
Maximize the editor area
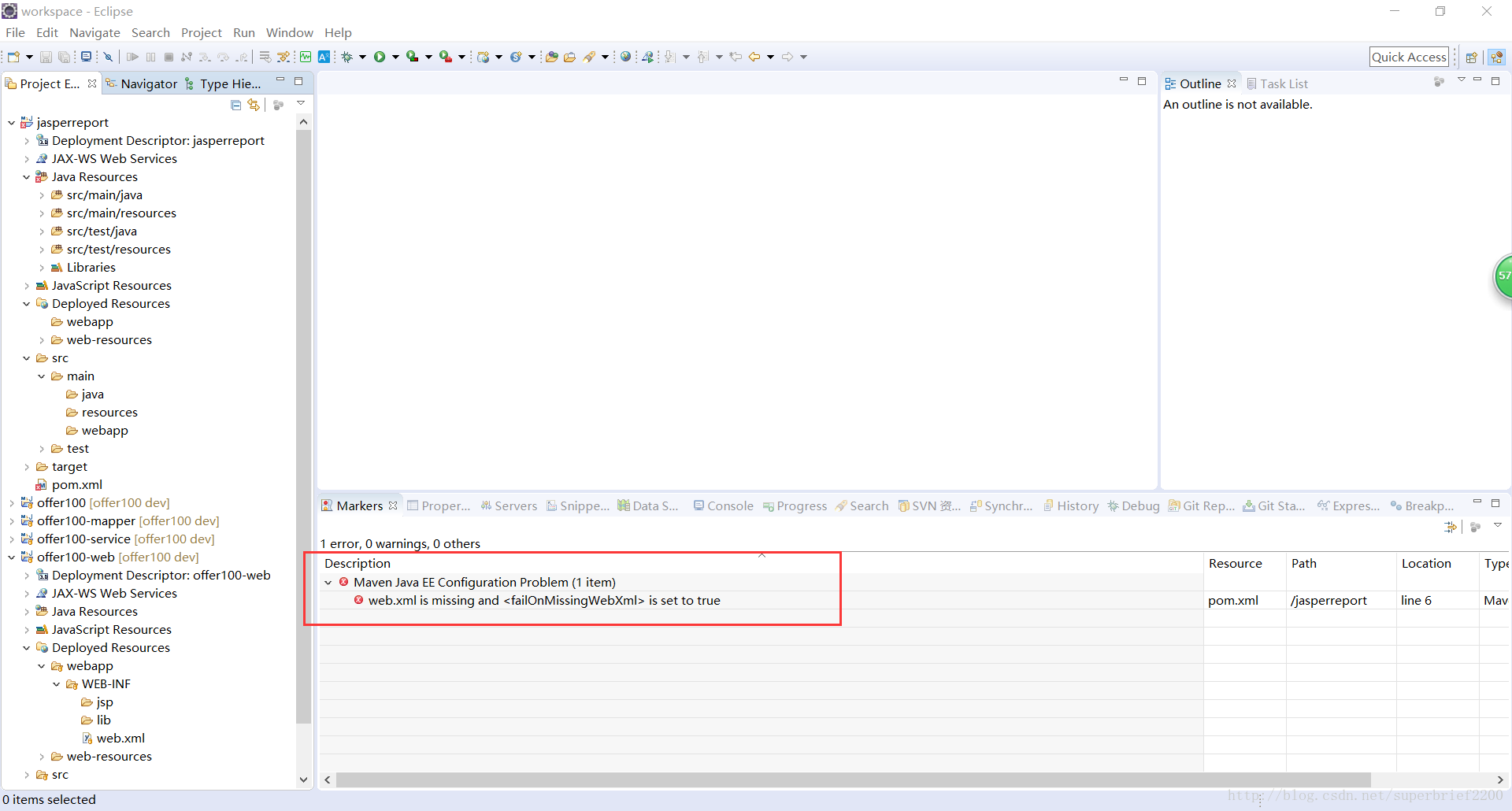tap(1142, 81)
